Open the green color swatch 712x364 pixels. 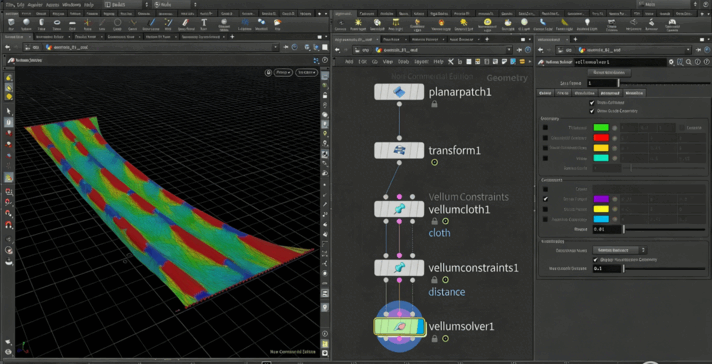[601, 128]
